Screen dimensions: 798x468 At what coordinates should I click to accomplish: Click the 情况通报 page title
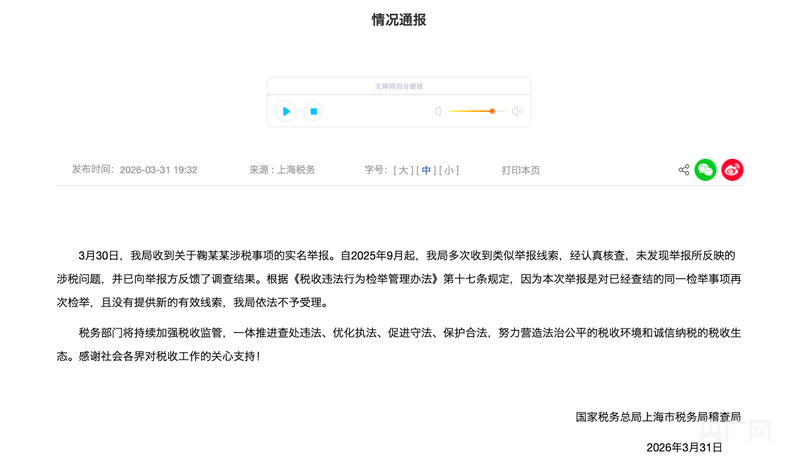click(x=399, y=20)
